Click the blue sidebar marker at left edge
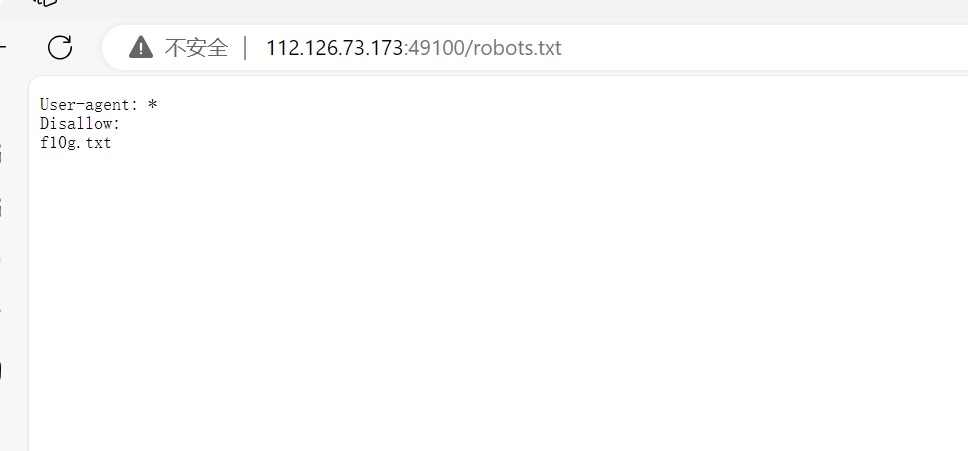968x451 pixels. click(x=1, y=308)
